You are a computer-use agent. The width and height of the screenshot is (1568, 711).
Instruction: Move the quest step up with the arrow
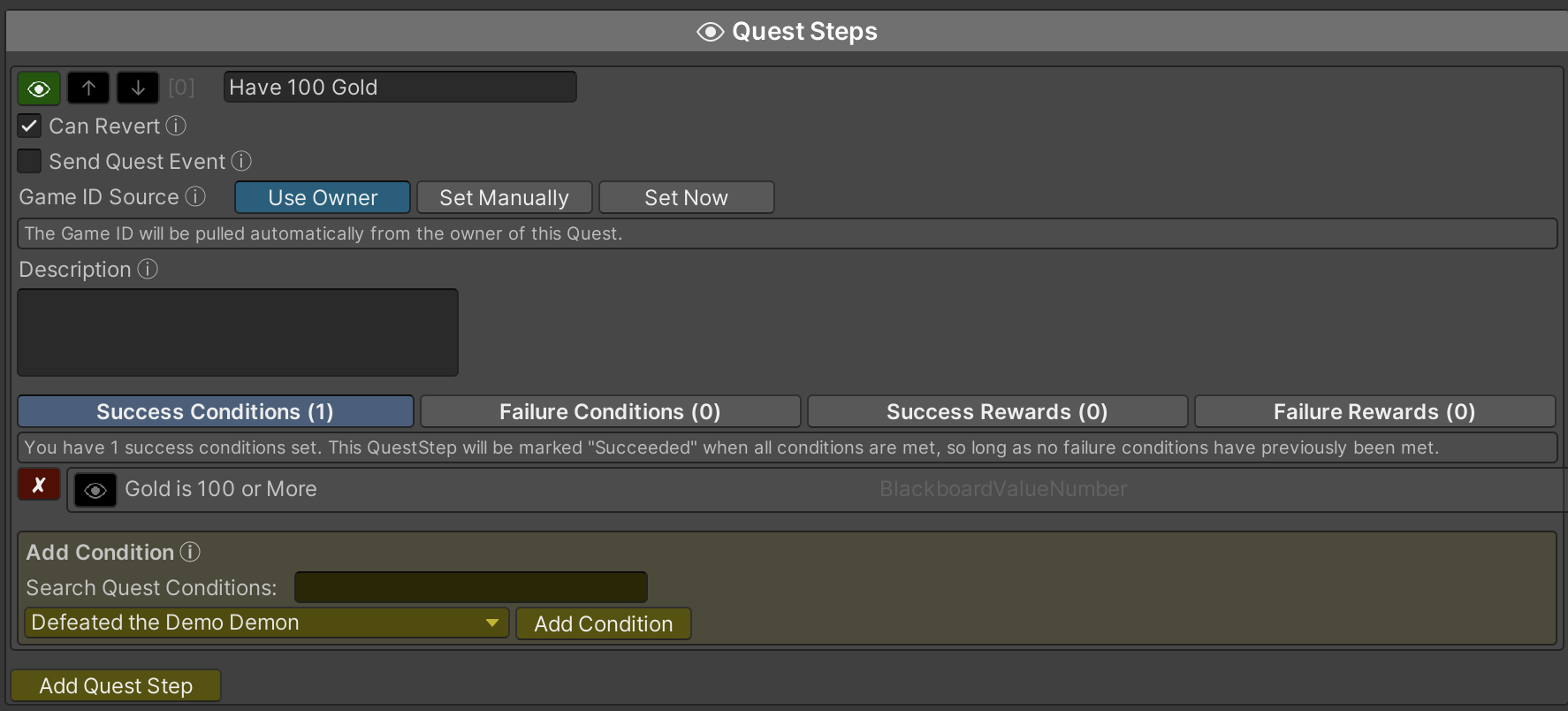click(88, 88)
